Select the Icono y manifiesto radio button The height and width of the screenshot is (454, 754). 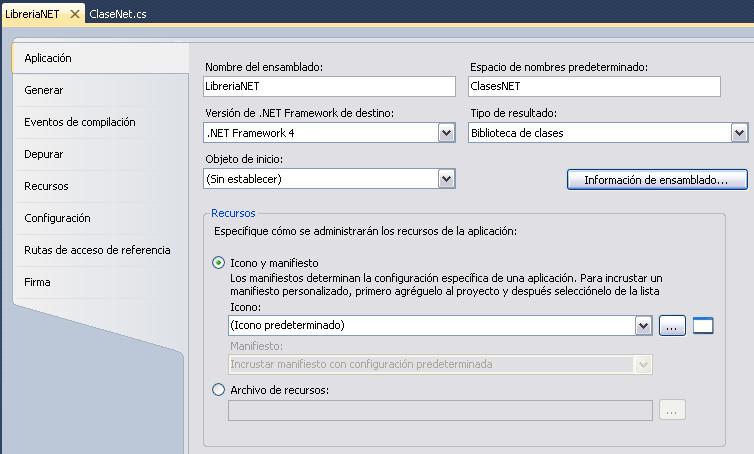pyautogui.click(x=218, y=263)
